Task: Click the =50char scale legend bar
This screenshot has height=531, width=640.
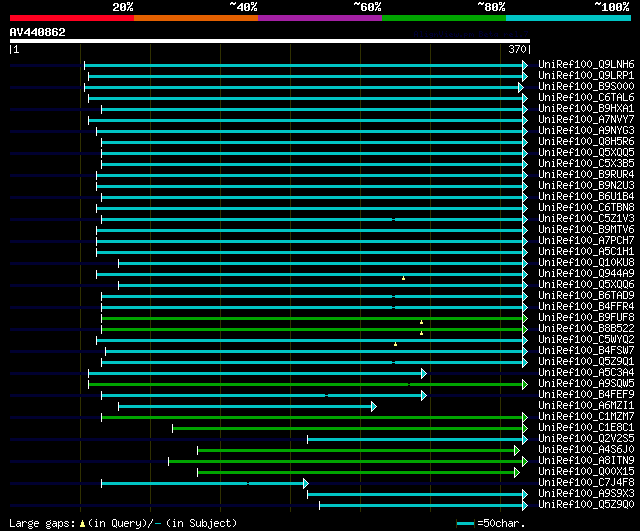Action: [465, 524]
